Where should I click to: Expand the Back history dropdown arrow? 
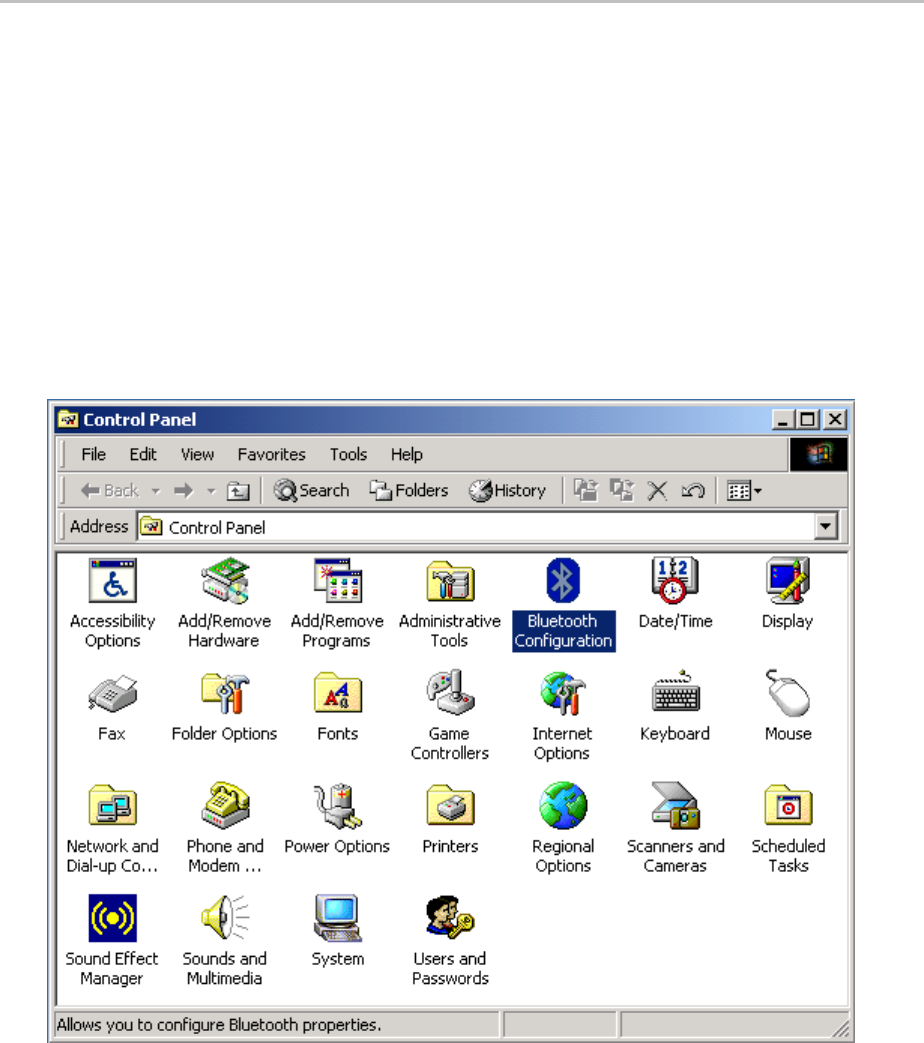point(156,491)
